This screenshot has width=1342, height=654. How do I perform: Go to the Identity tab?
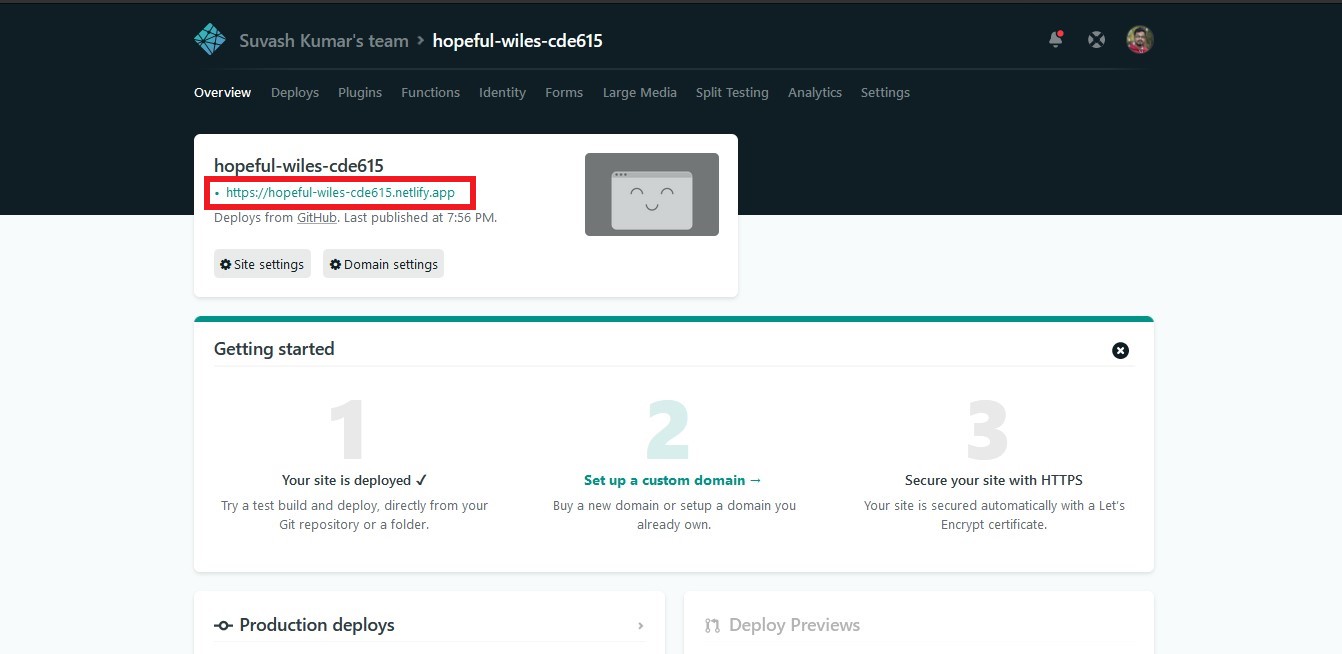(502, 92)
